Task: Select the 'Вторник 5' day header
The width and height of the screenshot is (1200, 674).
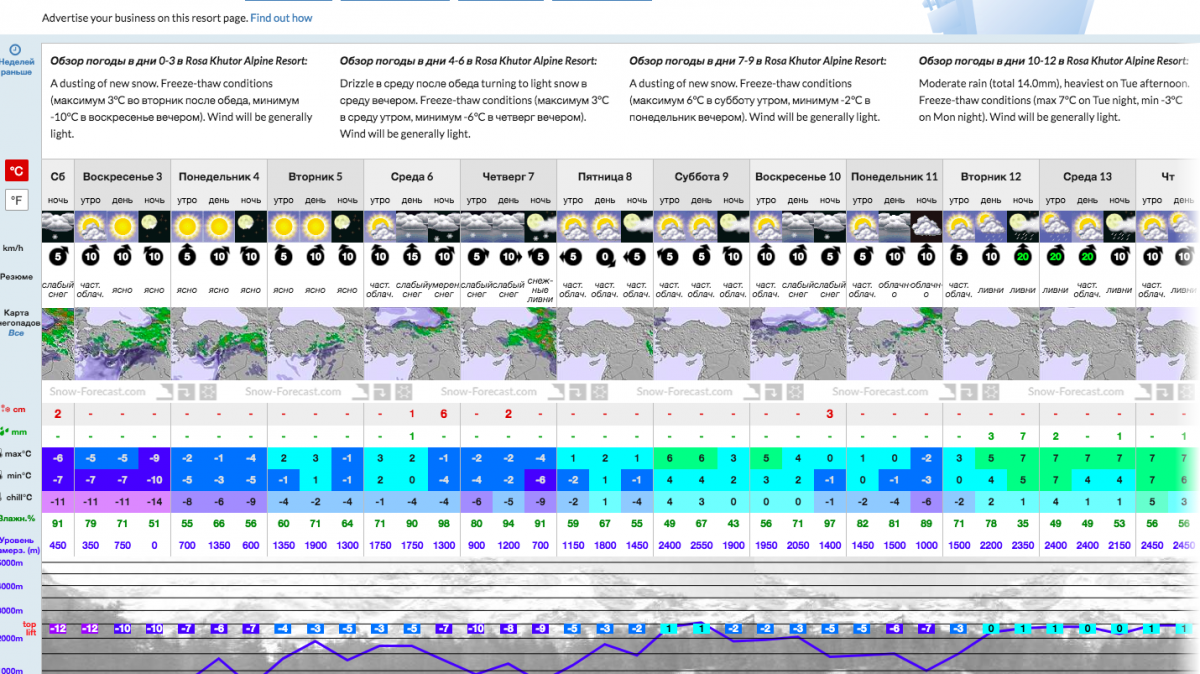Action: (315, 177)
